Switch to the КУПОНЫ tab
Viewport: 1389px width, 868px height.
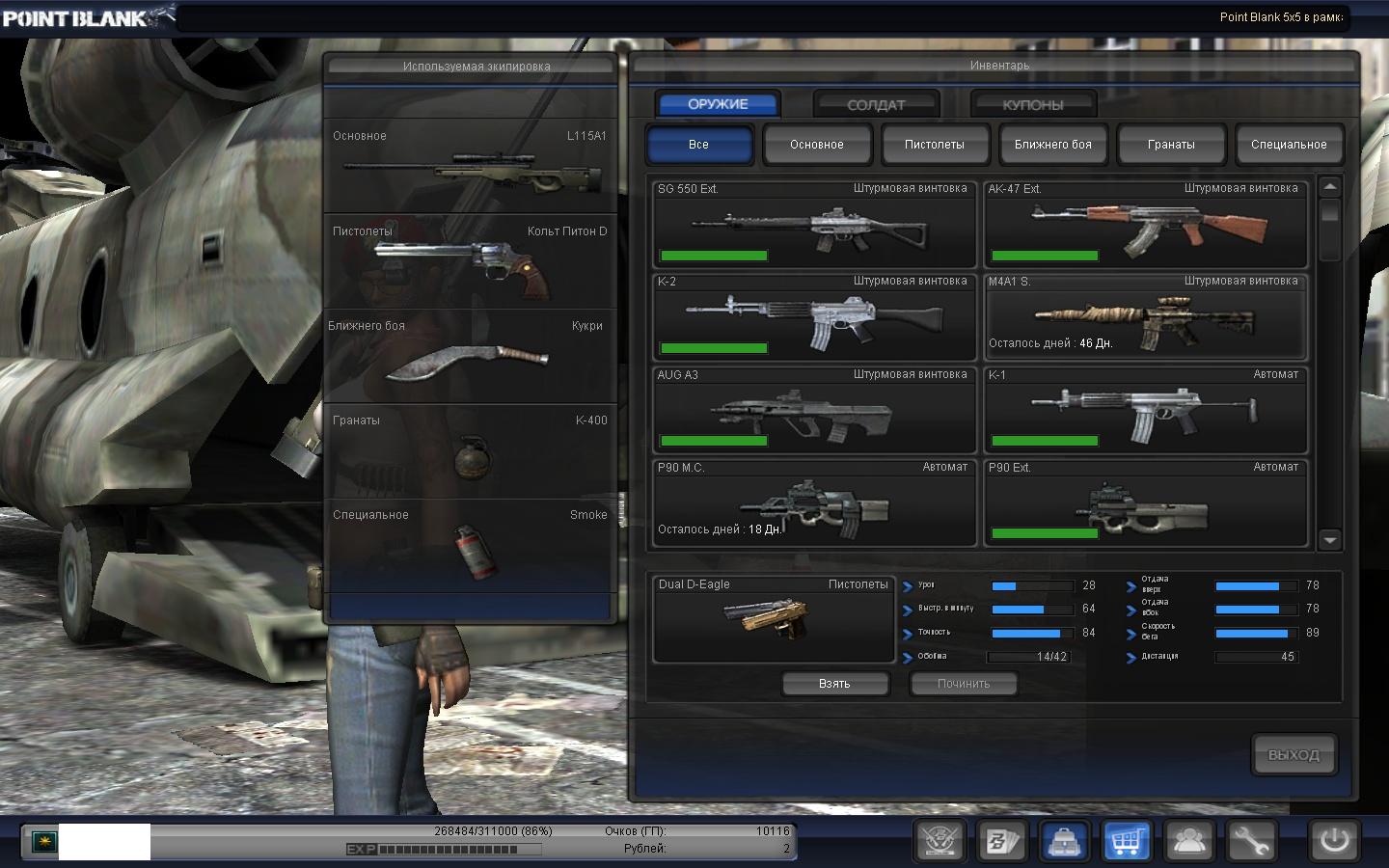(x=1033, y=104)
